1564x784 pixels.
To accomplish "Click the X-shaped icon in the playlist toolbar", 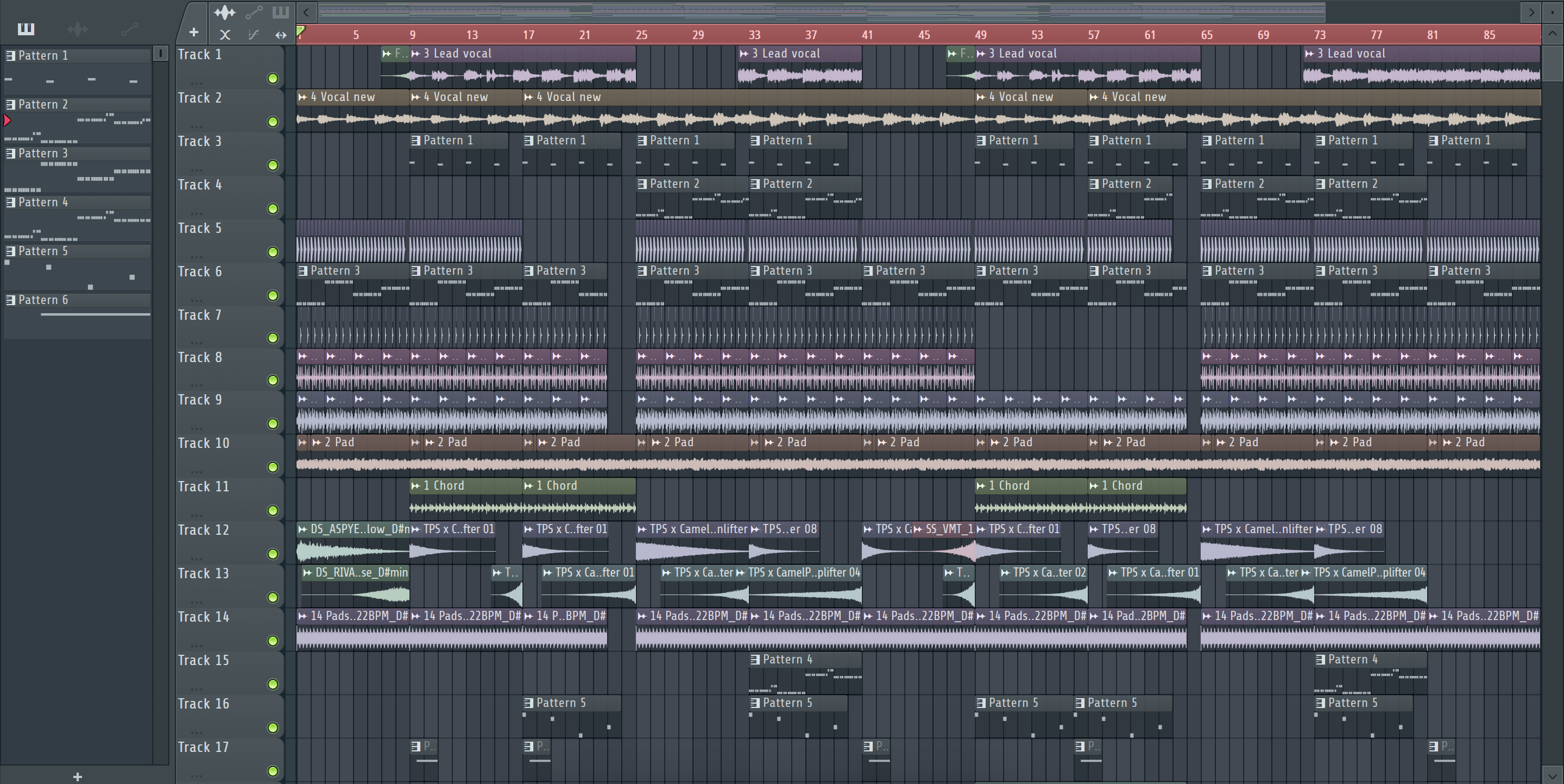I will pos(225,35).
